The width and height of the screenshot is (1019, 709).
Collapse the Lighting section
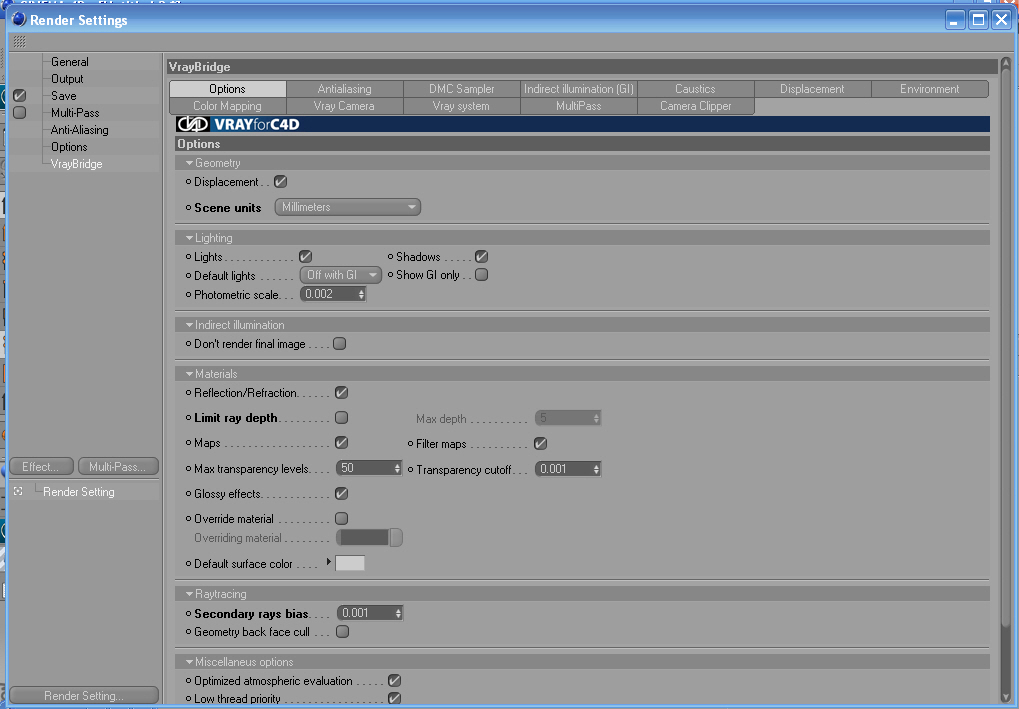[190, 238]
